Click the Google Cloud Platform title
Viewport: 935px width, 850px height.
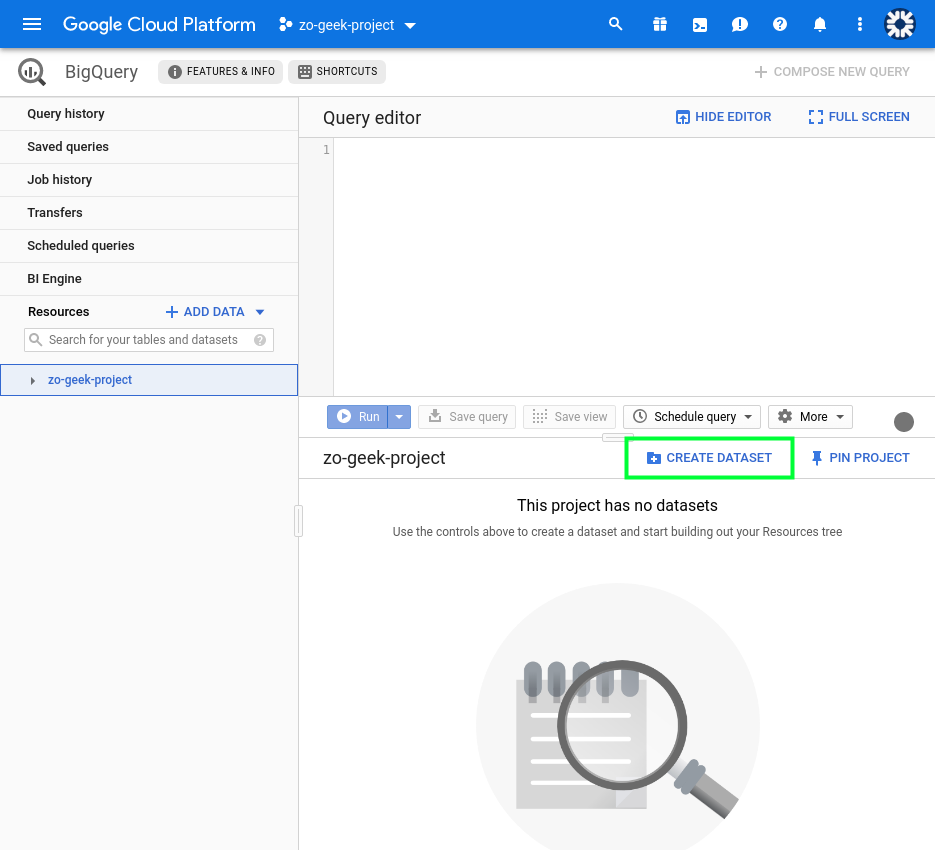click(159, 24)
